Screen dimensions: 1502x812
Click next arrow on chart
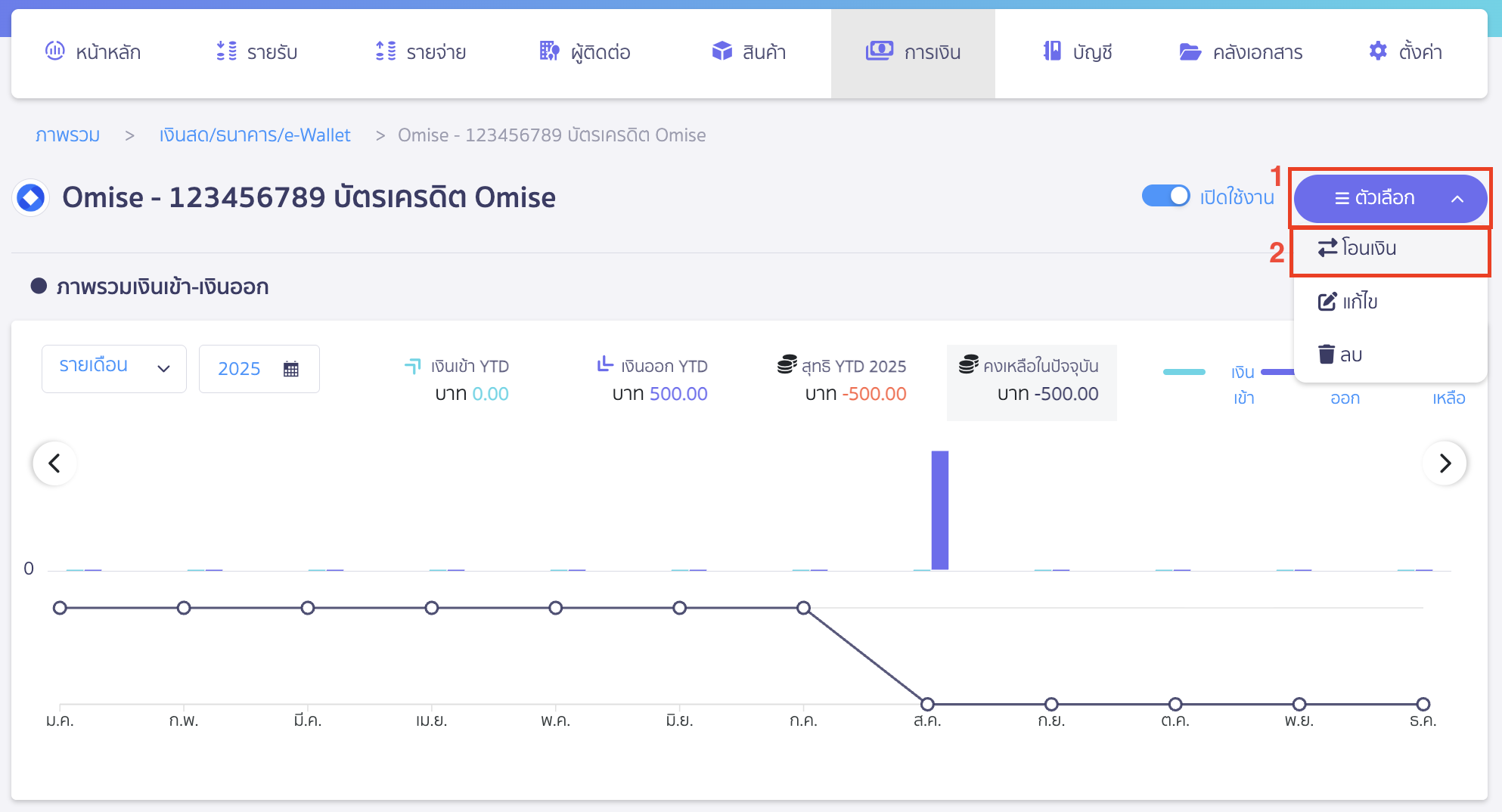click(1445, 463)
